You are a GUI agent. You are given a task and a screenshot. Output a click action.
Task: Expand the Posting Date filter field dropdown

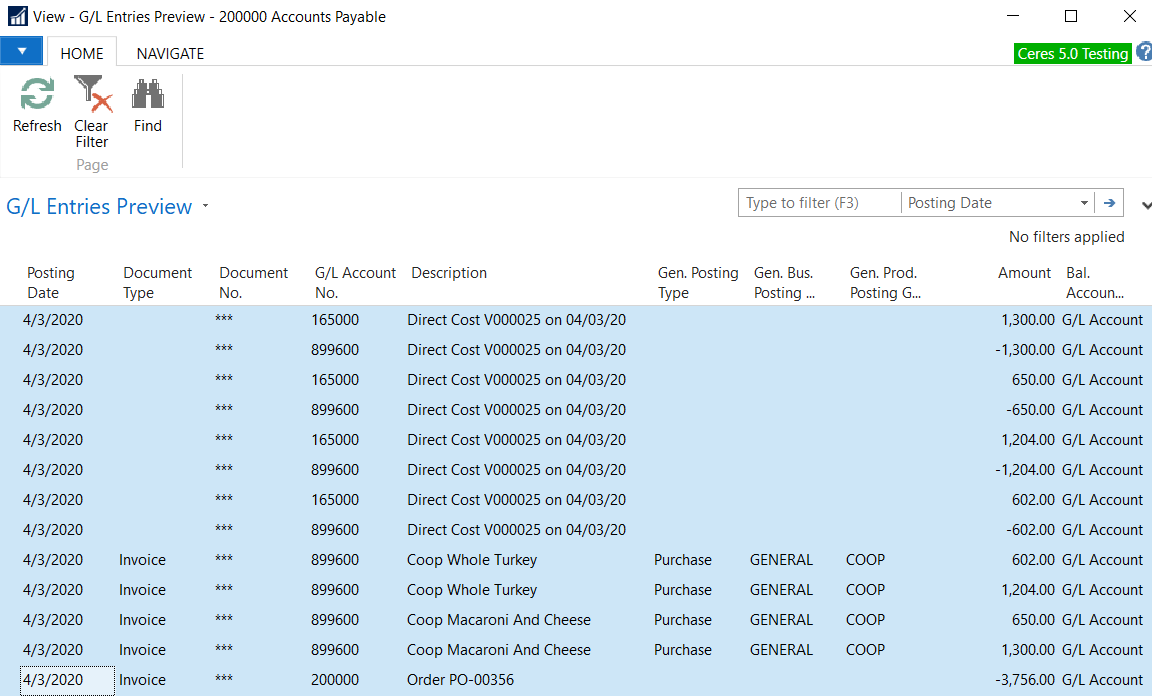(1084, 203)
